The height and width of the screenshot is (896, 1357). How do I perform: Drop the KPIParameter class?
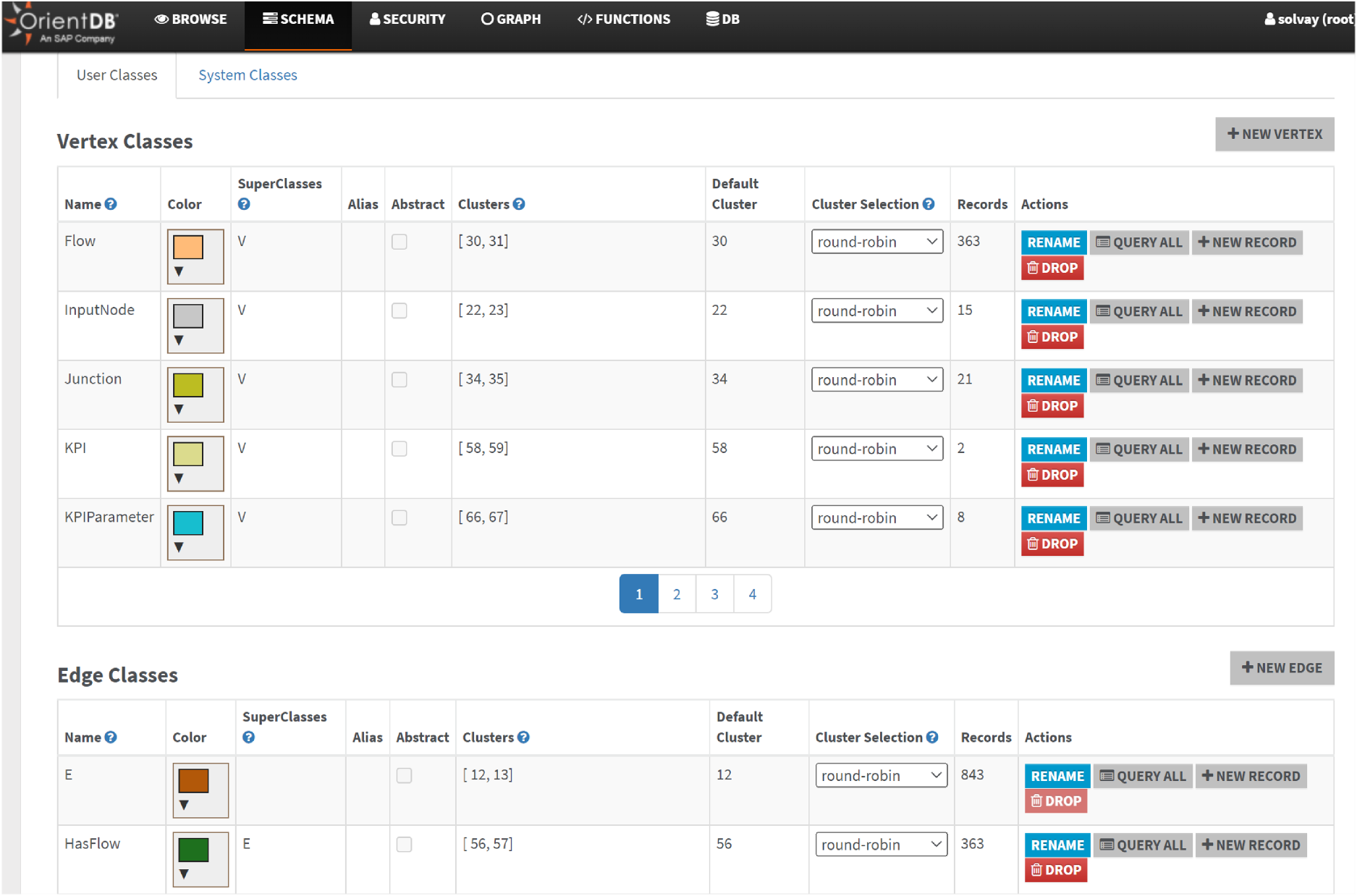tap(1052, 544)
